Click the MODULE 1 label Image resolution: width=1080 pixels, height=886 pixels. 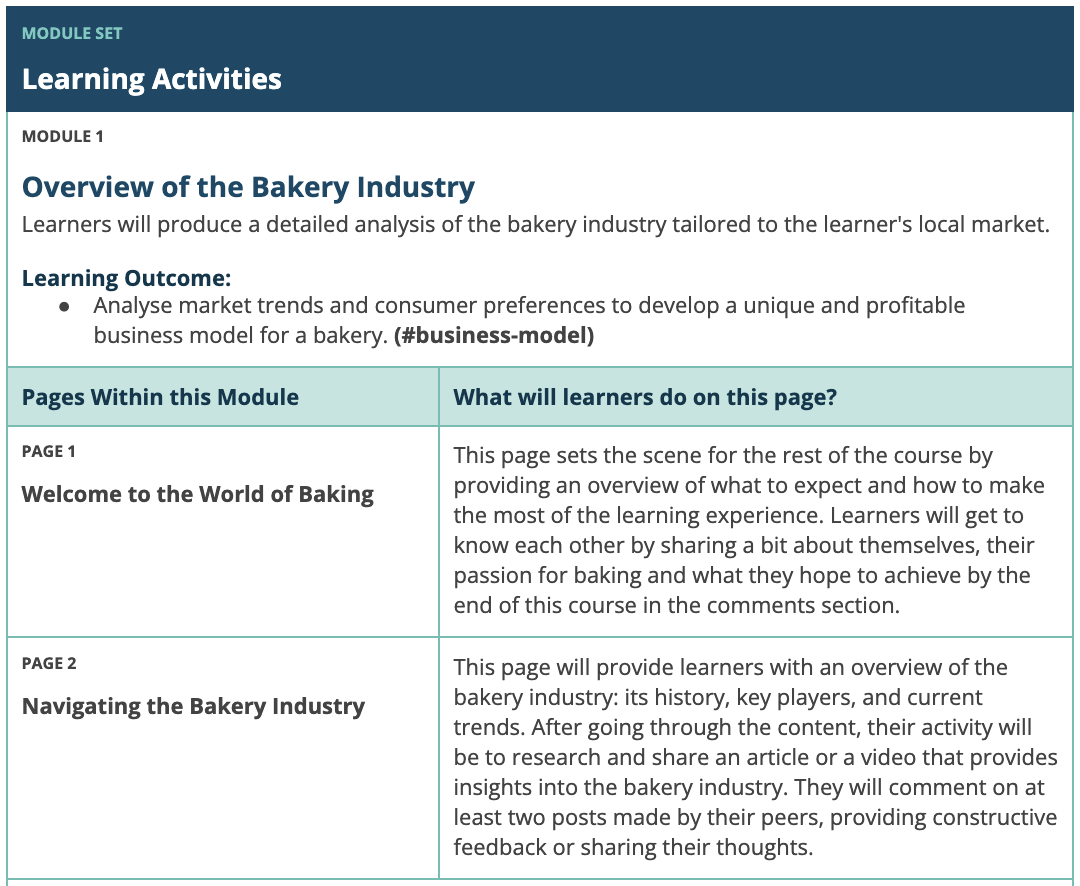62,136
